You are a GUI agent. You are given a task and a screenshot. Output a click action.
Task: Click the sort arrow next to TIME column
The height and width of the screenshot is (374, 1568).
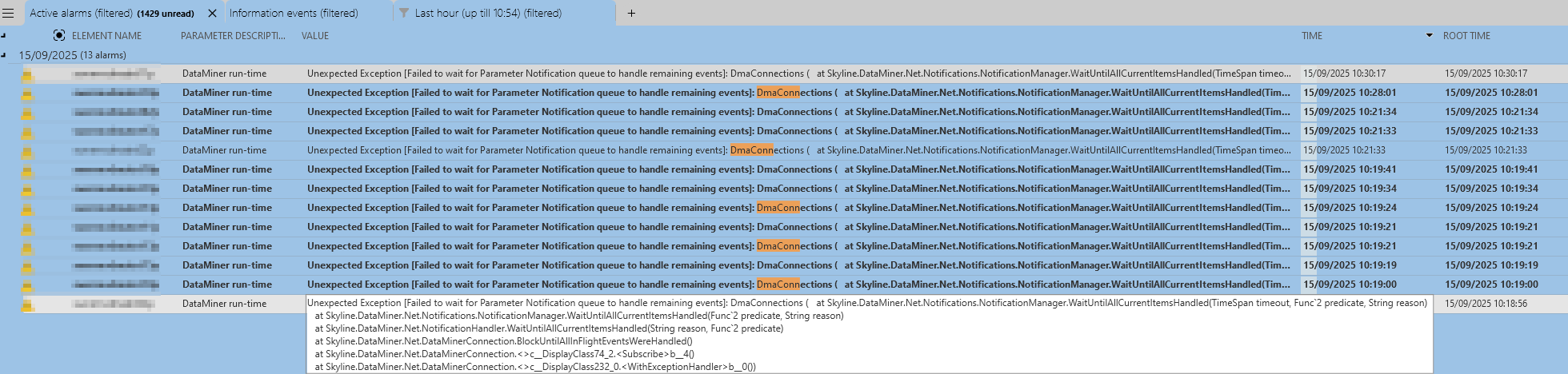click(x=1429, y=35)
